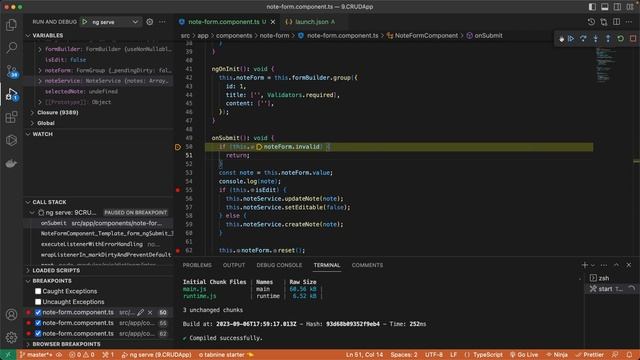Close the bottom panel
This screenshot has height=360, width=640.
pos(629,265)
